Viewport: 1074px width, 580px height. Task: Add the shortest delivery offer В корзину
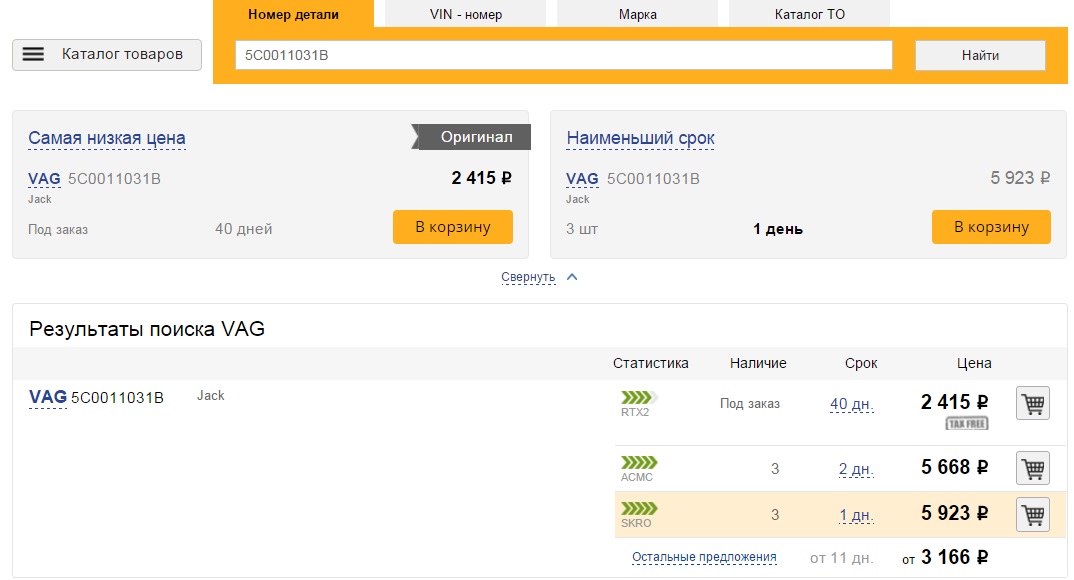tap(991, 227)
